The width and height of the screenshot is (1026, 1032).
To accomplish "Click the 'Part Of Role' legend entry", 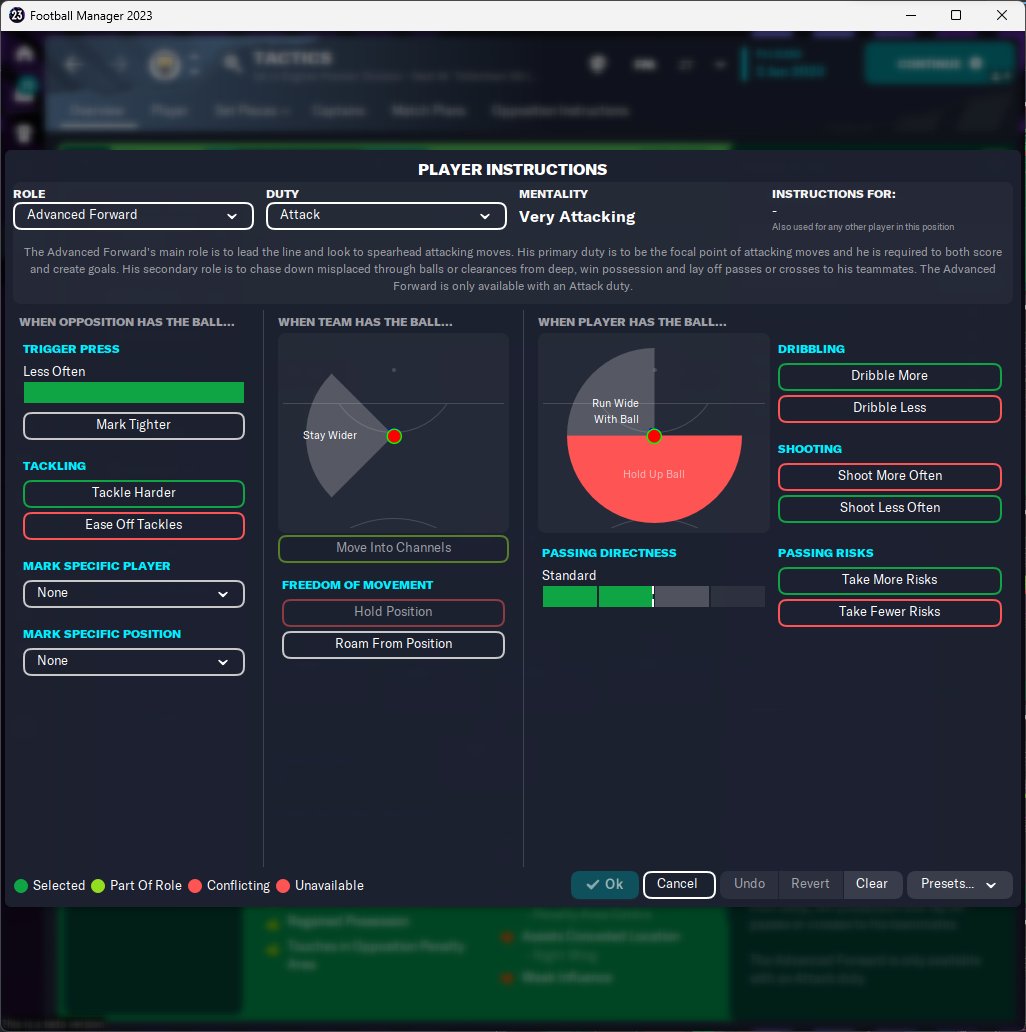I will (137, 885).
